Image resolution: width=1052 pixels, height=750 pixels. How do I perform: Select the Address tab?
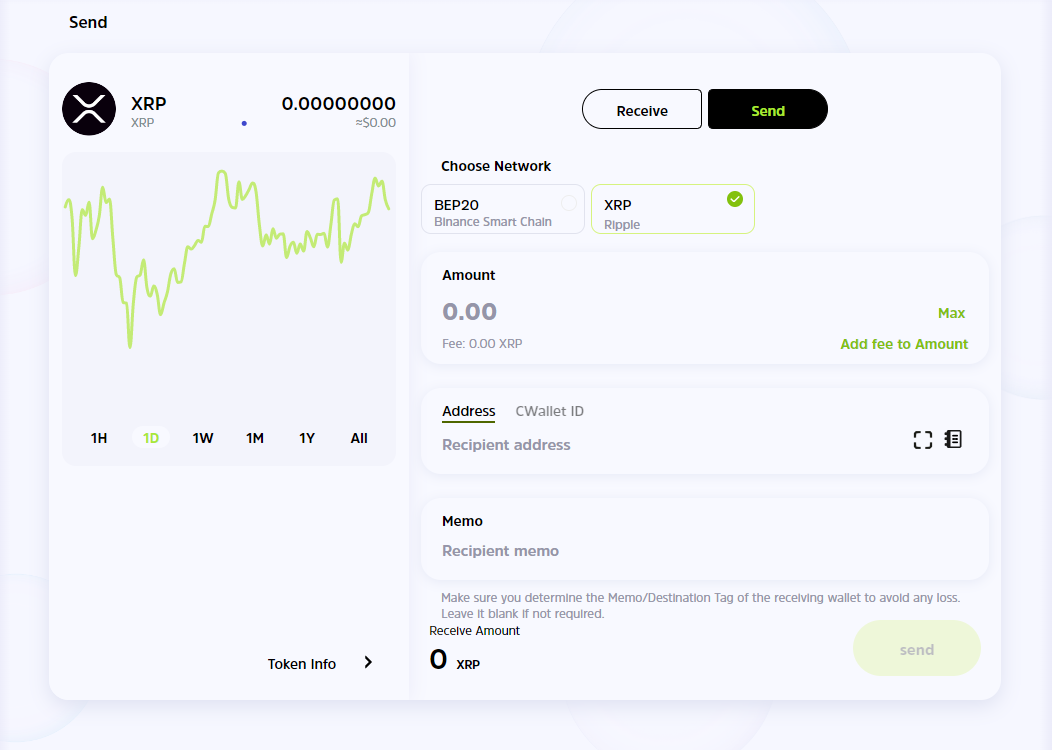[x=468, y=411]
